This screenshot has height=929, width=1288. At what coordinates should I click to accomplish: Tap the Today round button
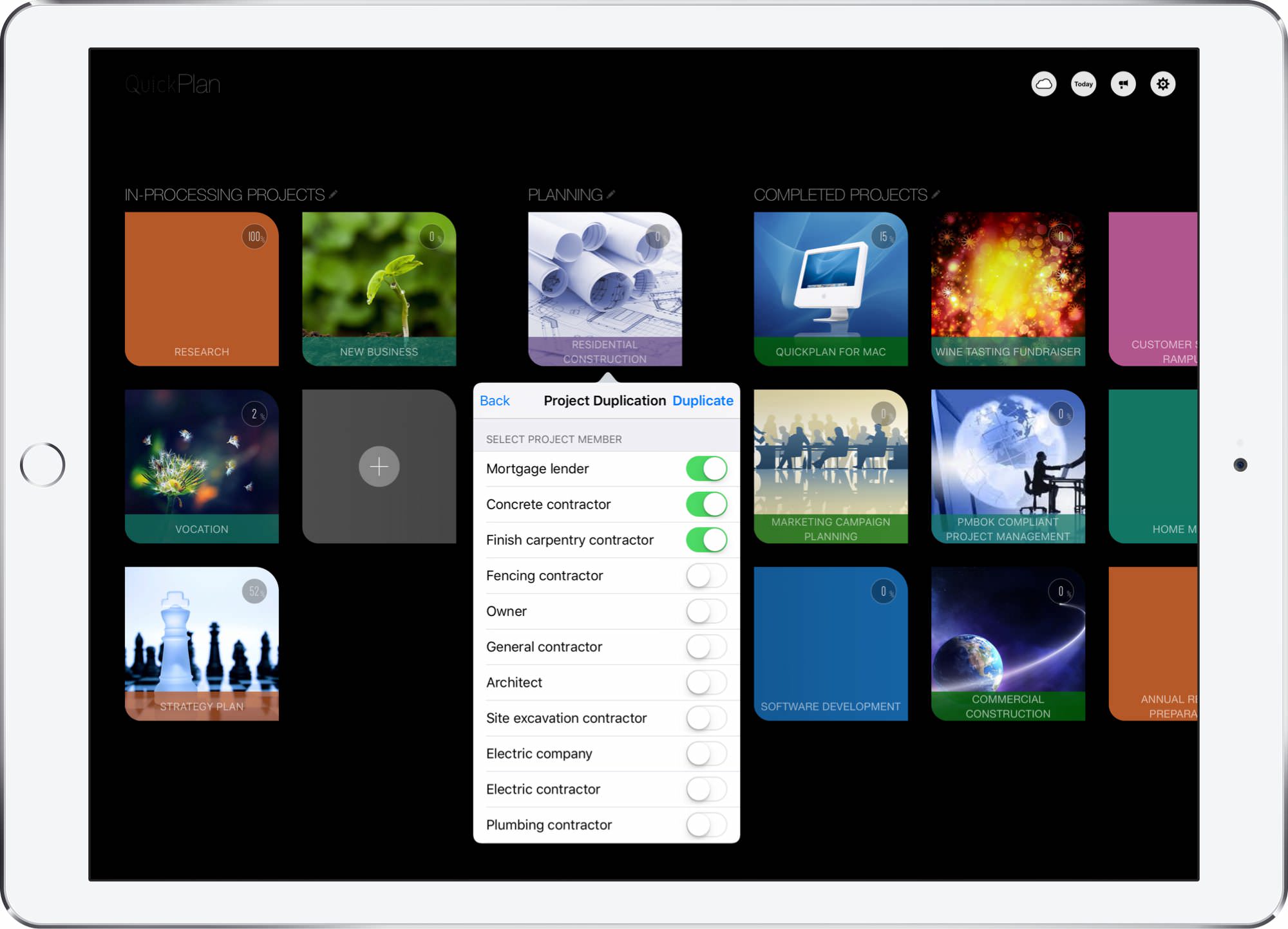pos(1083,84)
